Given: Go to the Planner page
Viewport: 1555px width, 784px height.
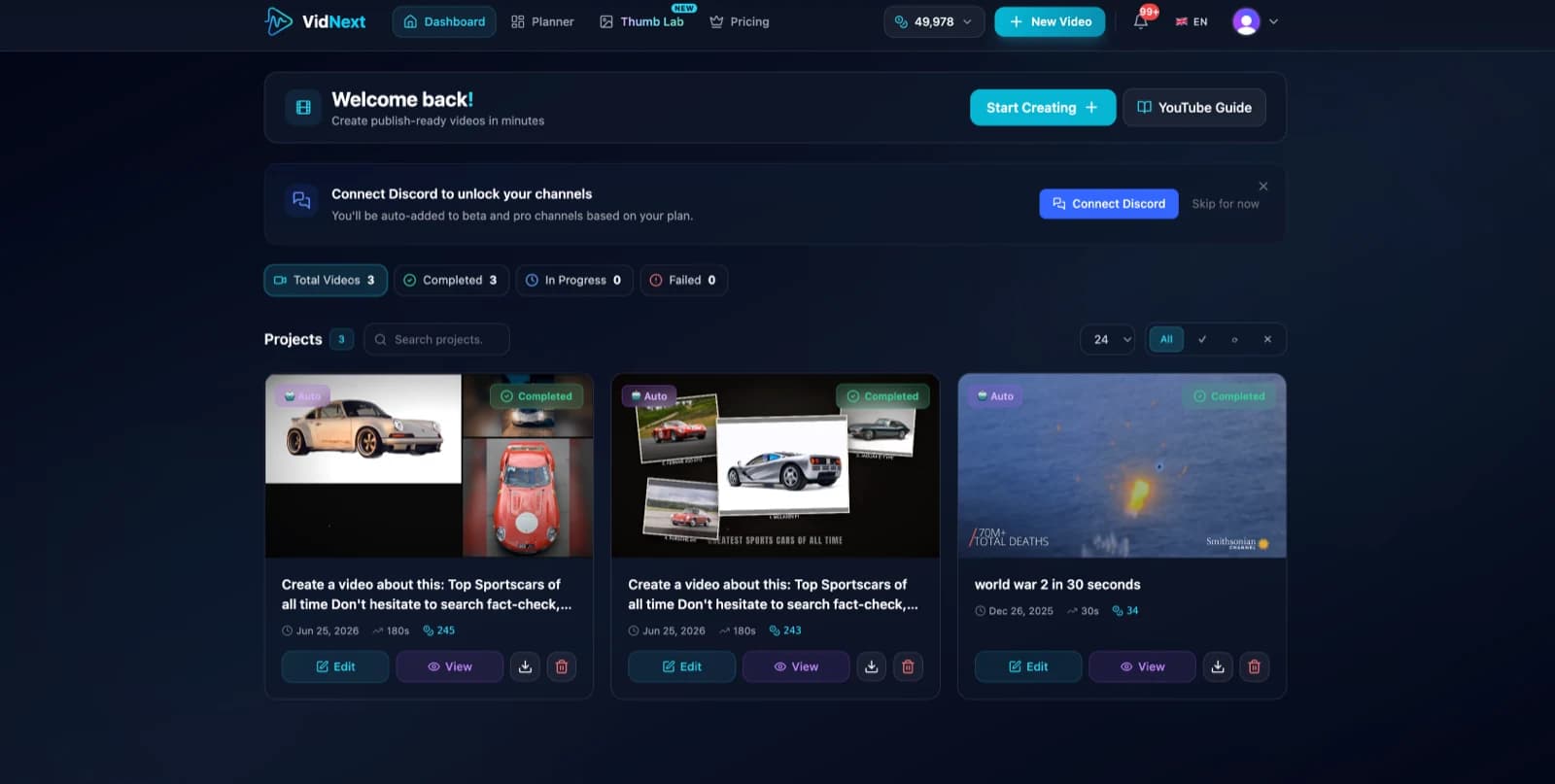Looking at the screenshot, I should pyautogui.click(x=542, y=21).
